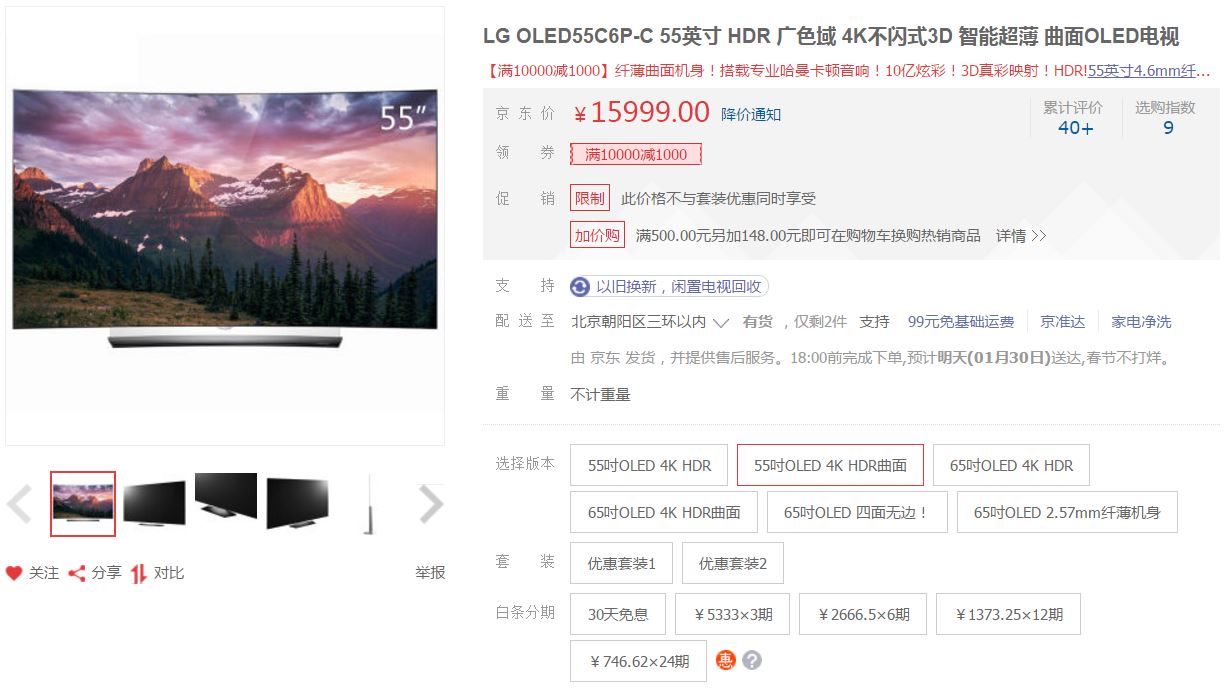
Task: Select version 55吋OLED 4K HDR
Action: (x=649, y=465)
